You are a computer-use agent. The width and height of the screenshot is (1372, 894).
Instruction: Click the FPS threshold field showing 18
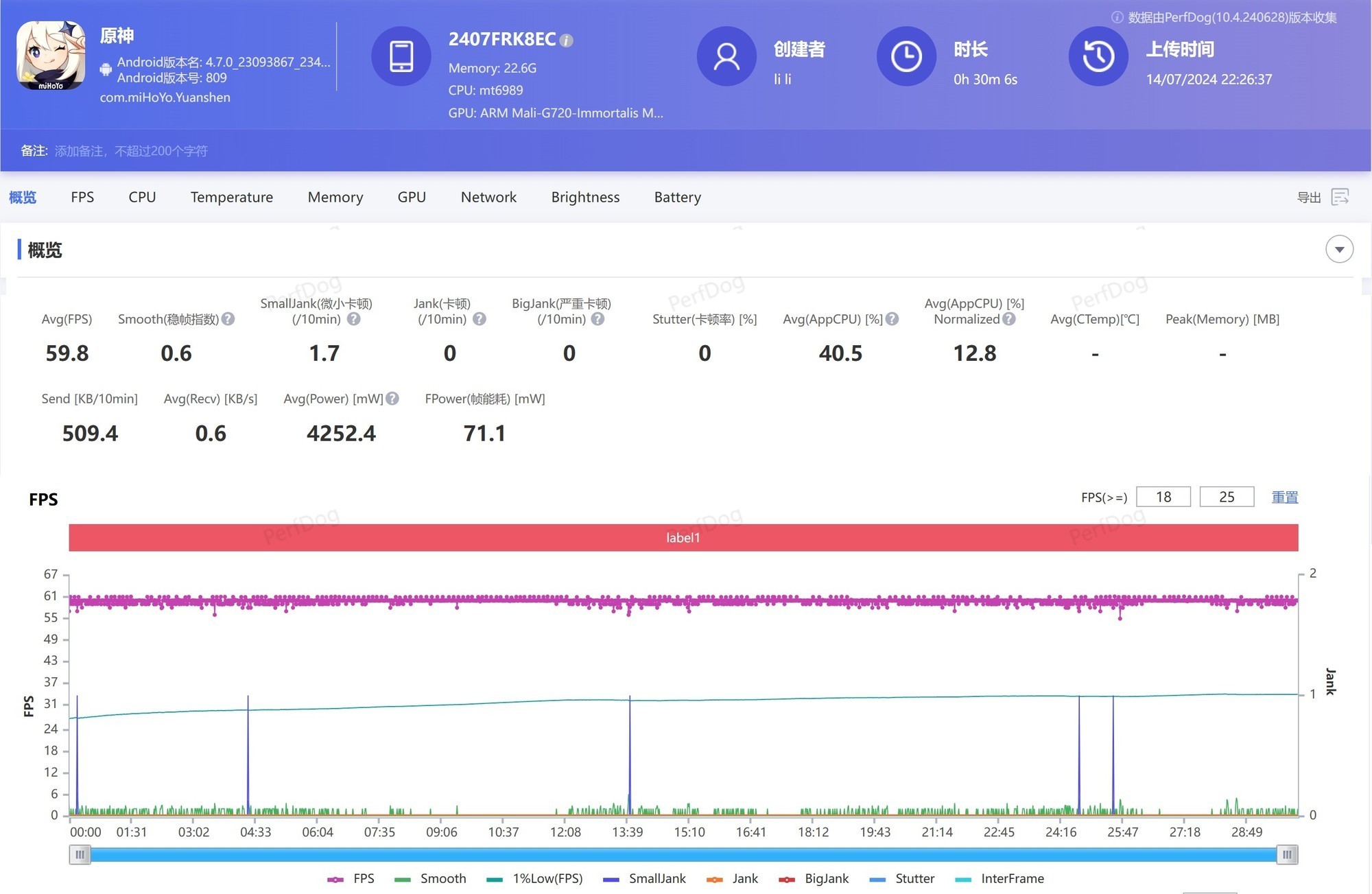point(1163,497)
